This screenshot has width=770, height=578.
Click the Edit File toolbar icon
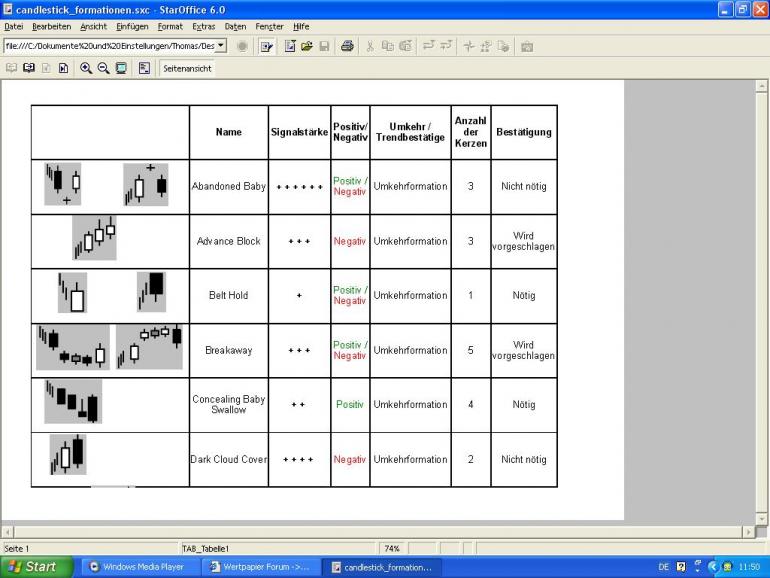(266, 47)
